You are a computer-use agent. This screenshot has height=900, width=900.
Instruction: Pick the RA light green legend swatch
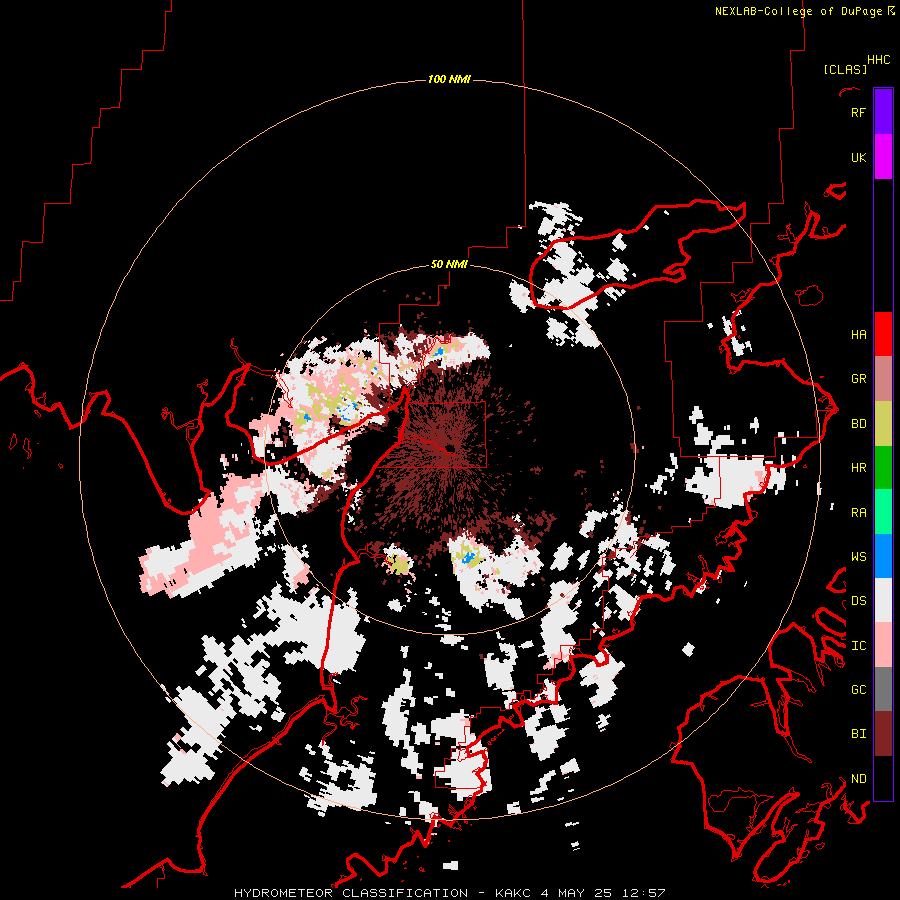pyautogui.click(x=883, y=512)
